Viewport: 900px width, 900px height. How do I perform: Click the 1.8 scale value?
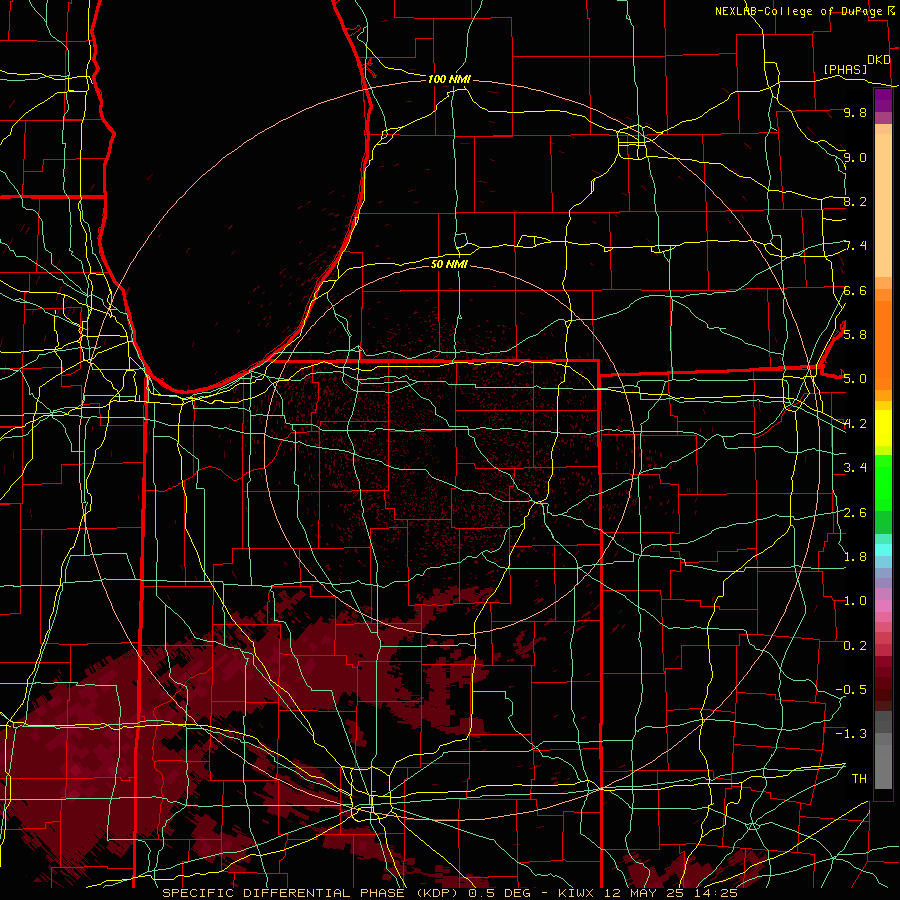[x=855, y=557]
